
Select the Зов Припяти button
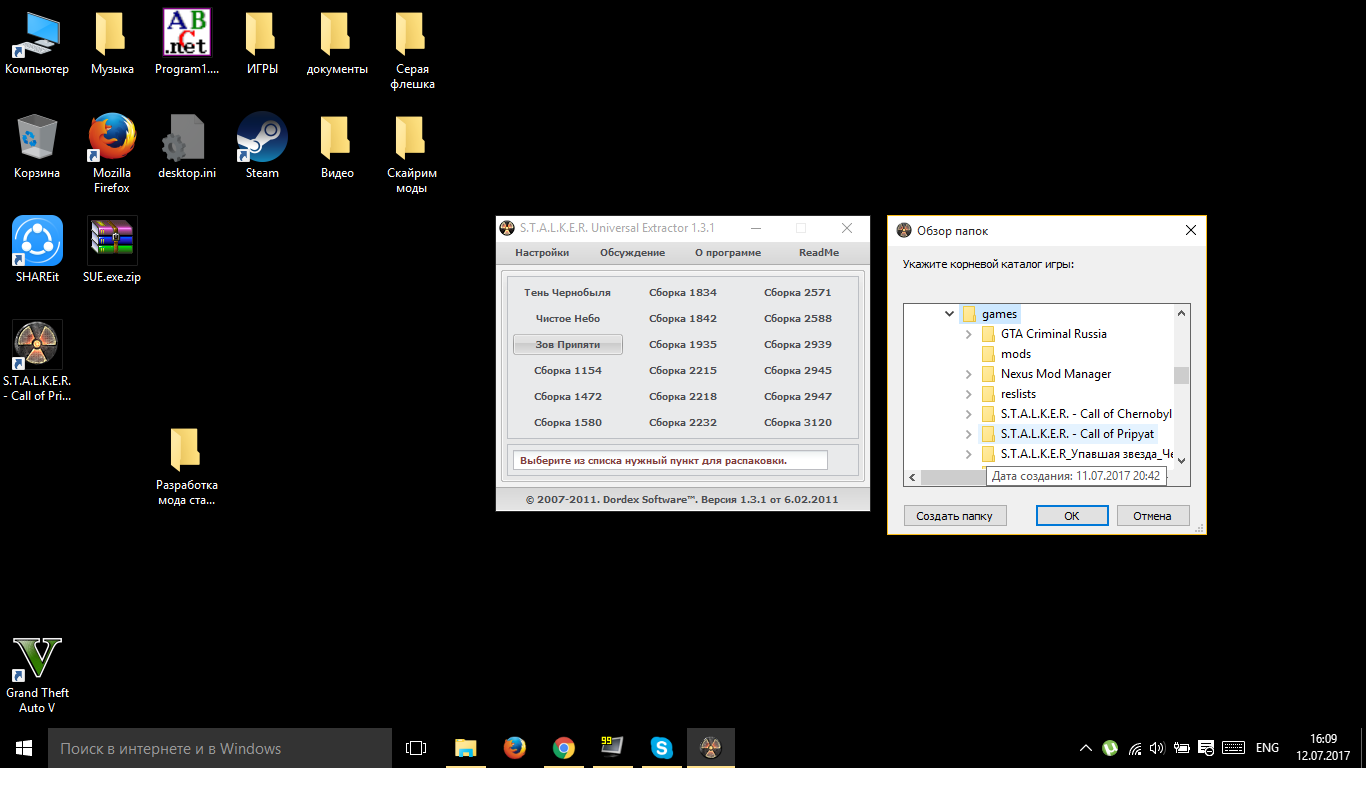(567, 344)
